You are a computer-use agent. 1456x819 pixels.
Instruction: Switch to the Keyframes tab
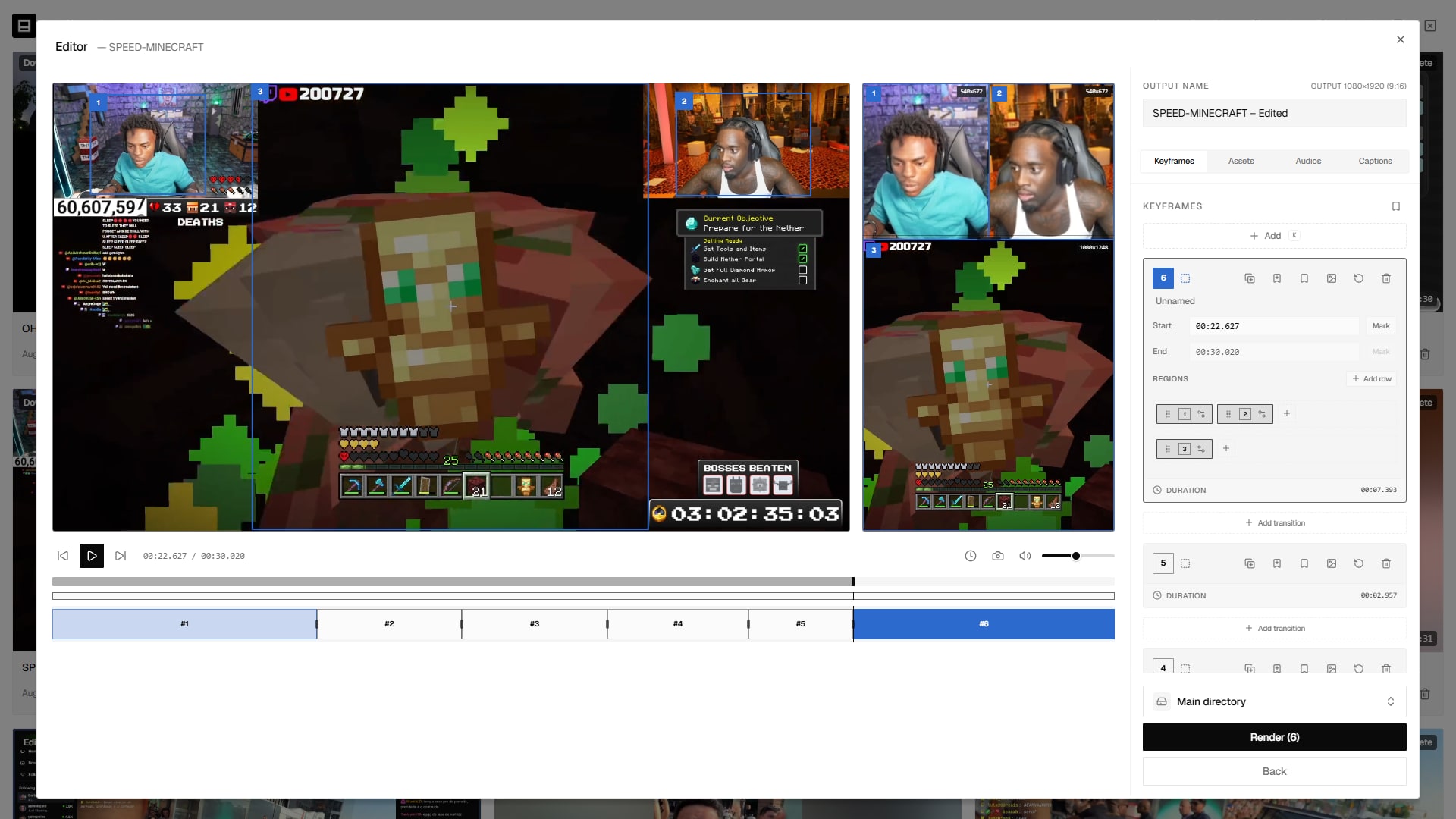point(1174,161)
